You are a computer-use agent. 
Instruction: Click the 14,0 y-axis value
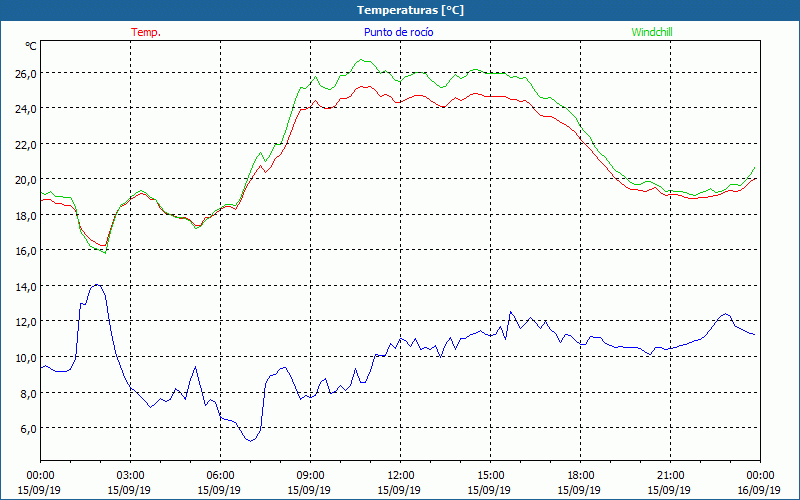(25, 286)
